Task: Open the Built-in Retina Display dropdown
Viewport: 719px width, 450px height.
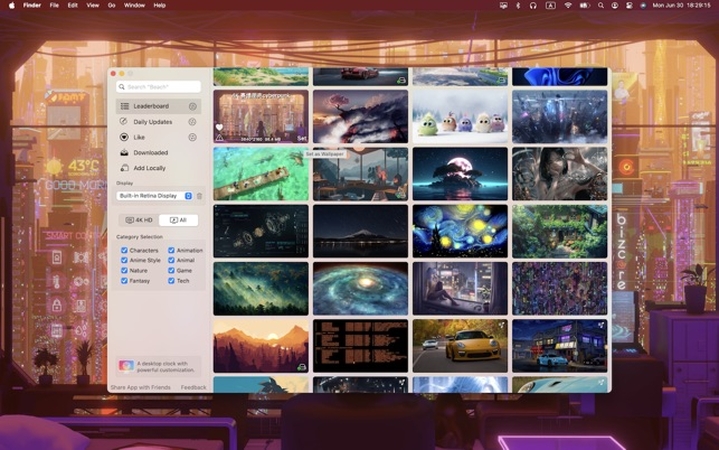Action: coord(155,196)
